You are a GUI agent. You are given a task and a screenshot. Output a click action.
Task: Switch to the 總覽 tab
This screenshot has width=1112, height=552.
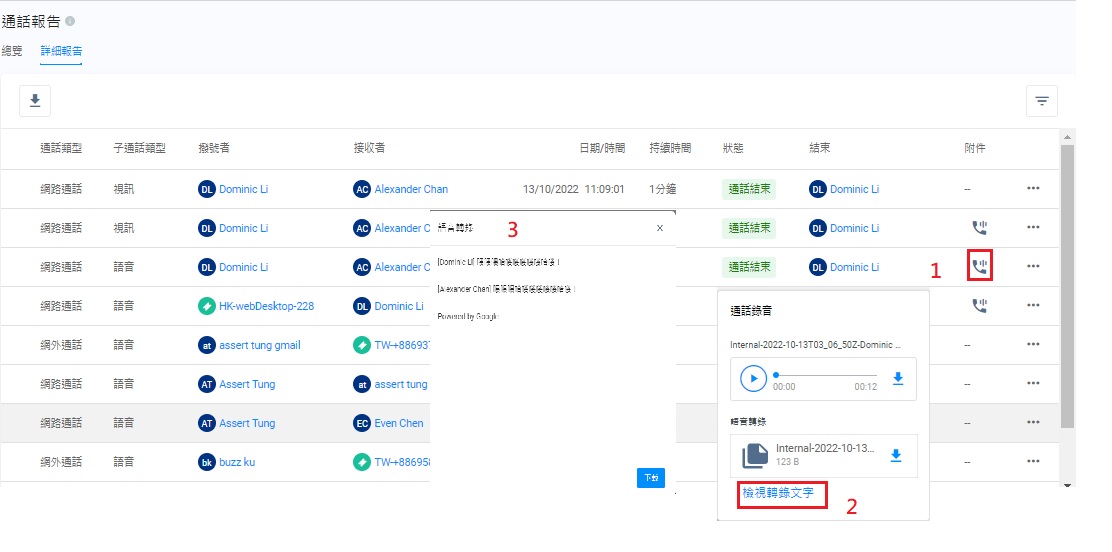pyautogui.click(x=13, y=50)
